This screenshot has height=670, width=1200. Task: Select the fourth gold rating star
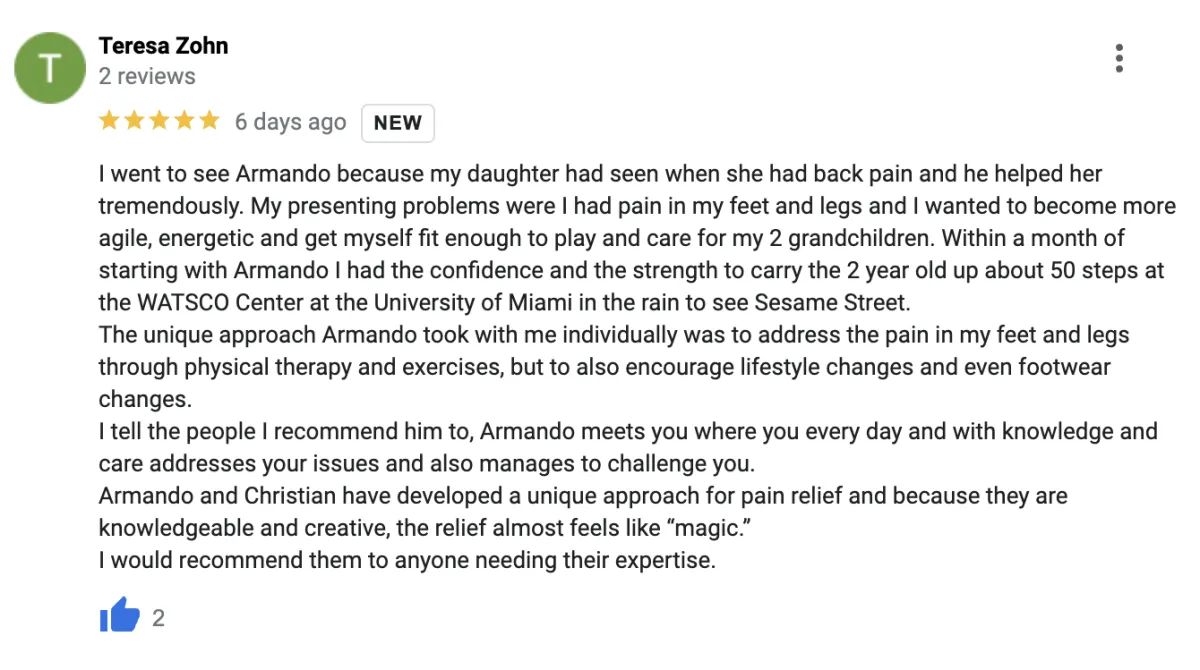[x=184, y=121]
